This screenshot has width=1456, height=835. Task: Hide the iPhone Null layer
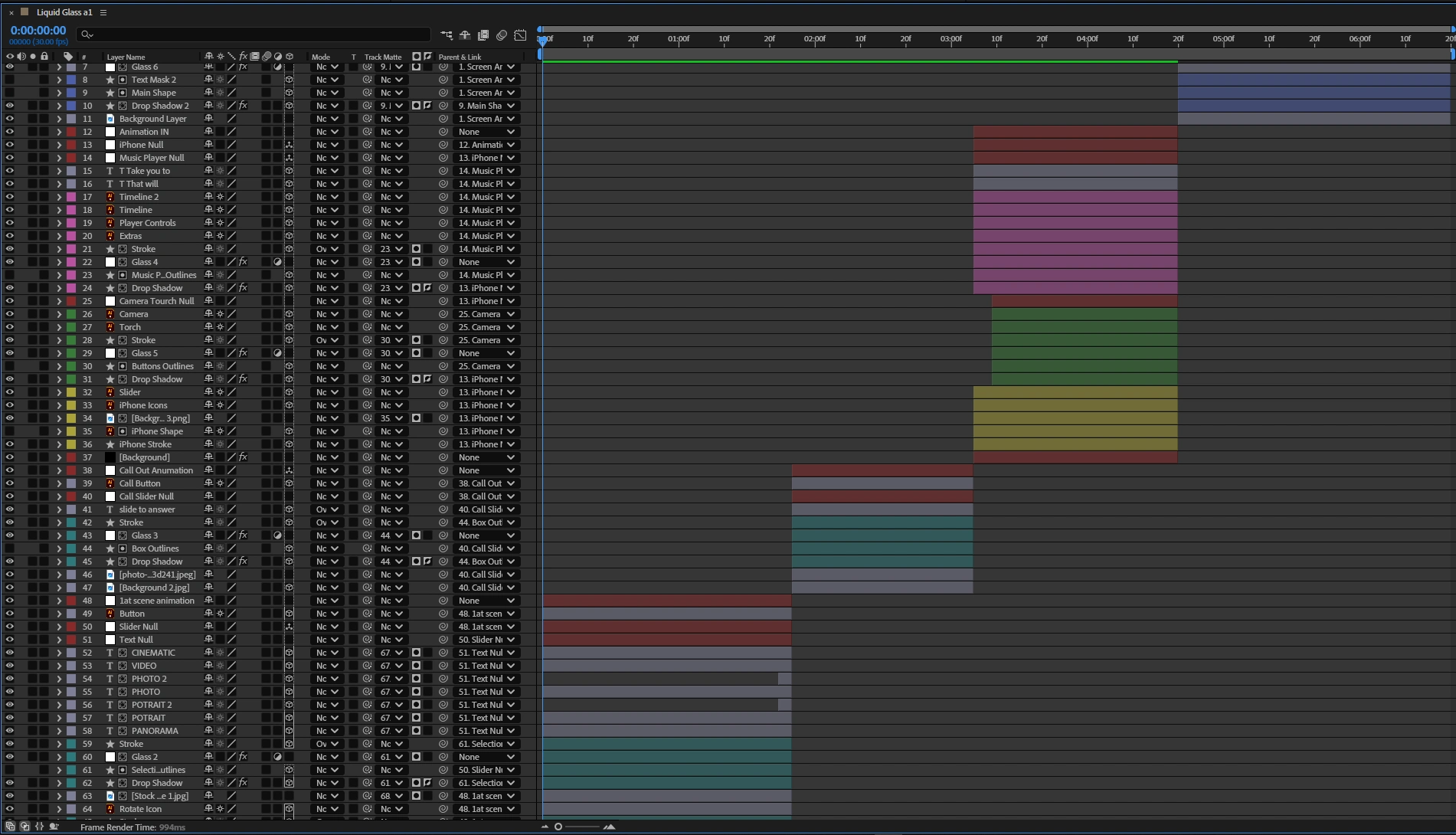click(10, 145)
